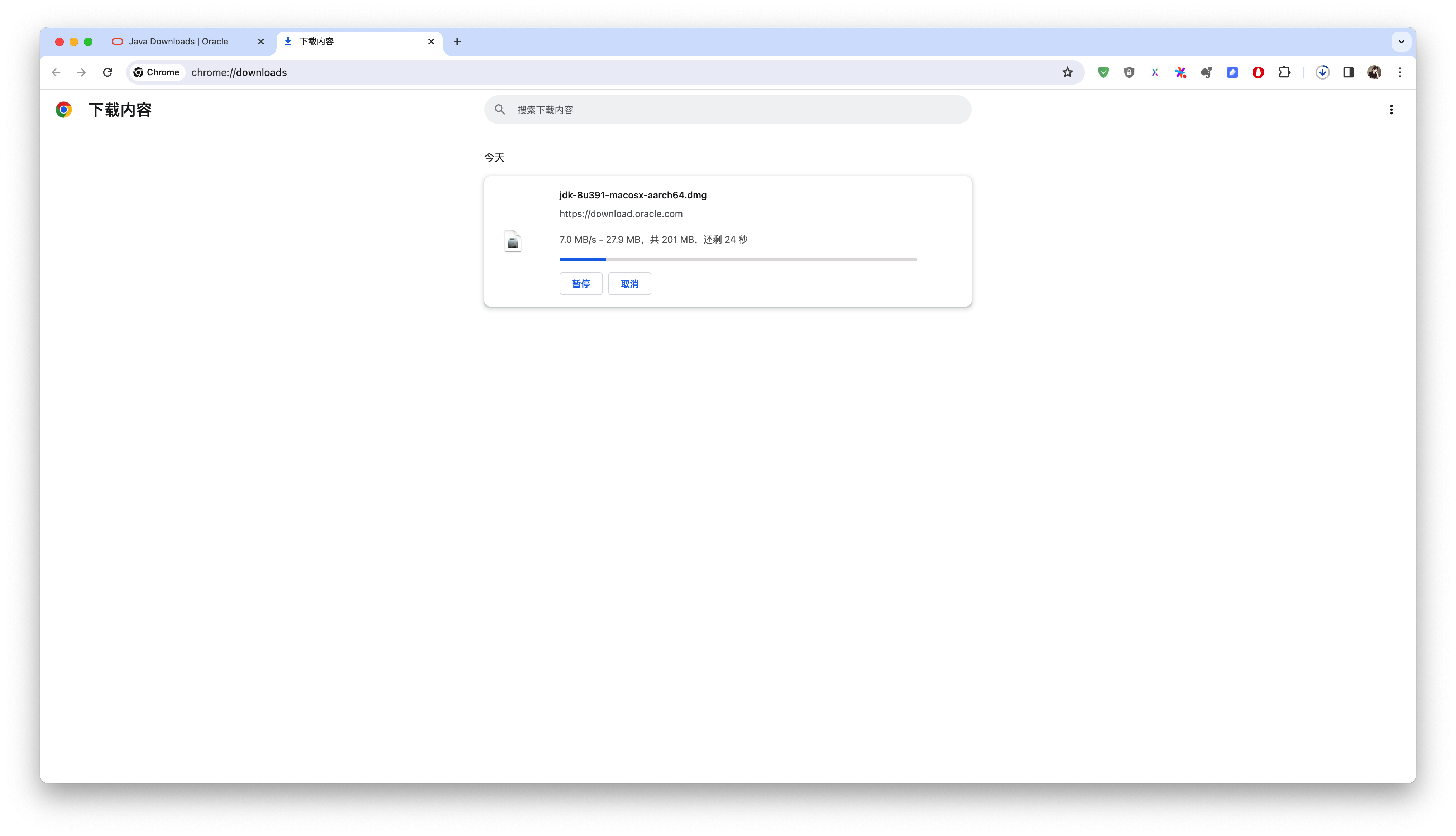1456x836 pixels.
Task: Click the Opera or ad-block red icon
Action: point(1257,72)
